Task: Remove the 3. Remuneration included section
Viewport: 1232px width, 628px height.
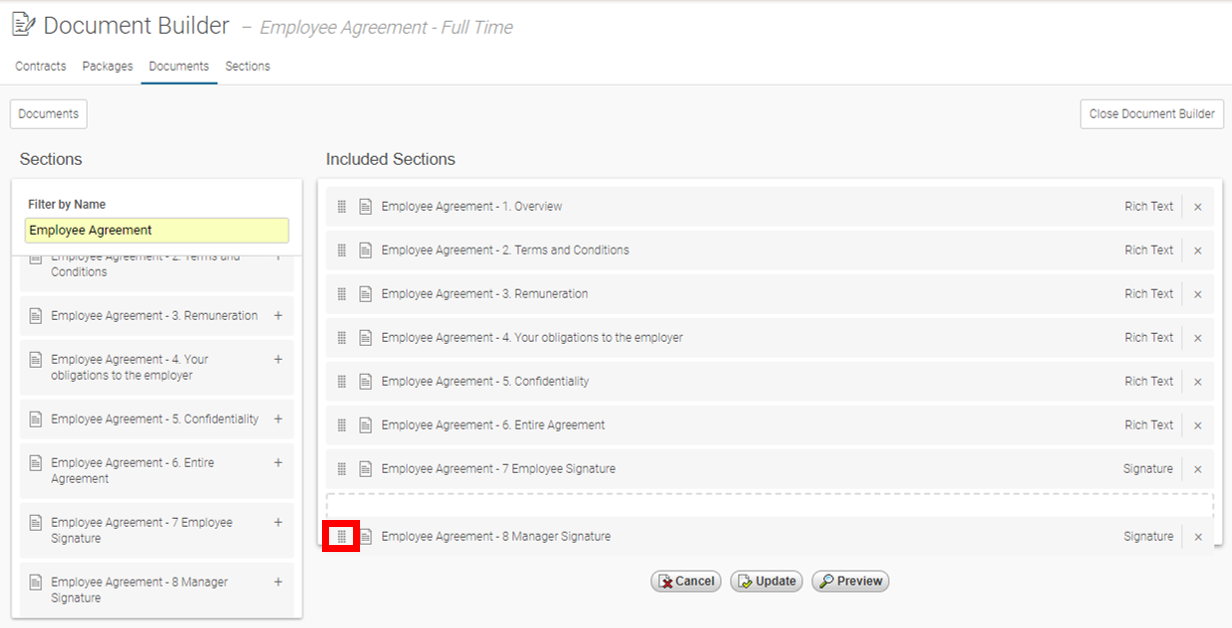Action: (x=1197, y=294)
